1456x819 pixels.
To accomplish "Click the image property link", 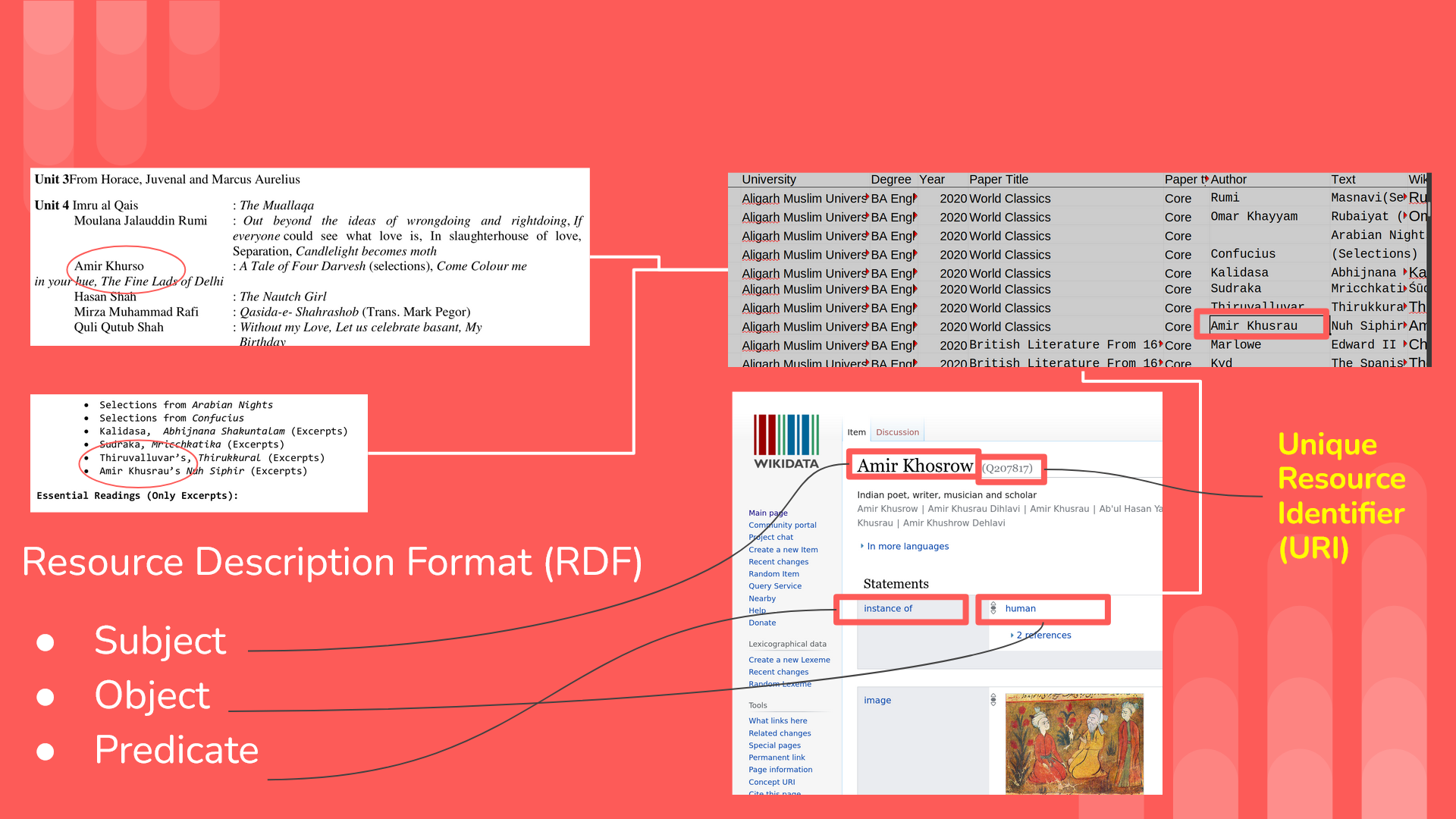I will point(877,700).
